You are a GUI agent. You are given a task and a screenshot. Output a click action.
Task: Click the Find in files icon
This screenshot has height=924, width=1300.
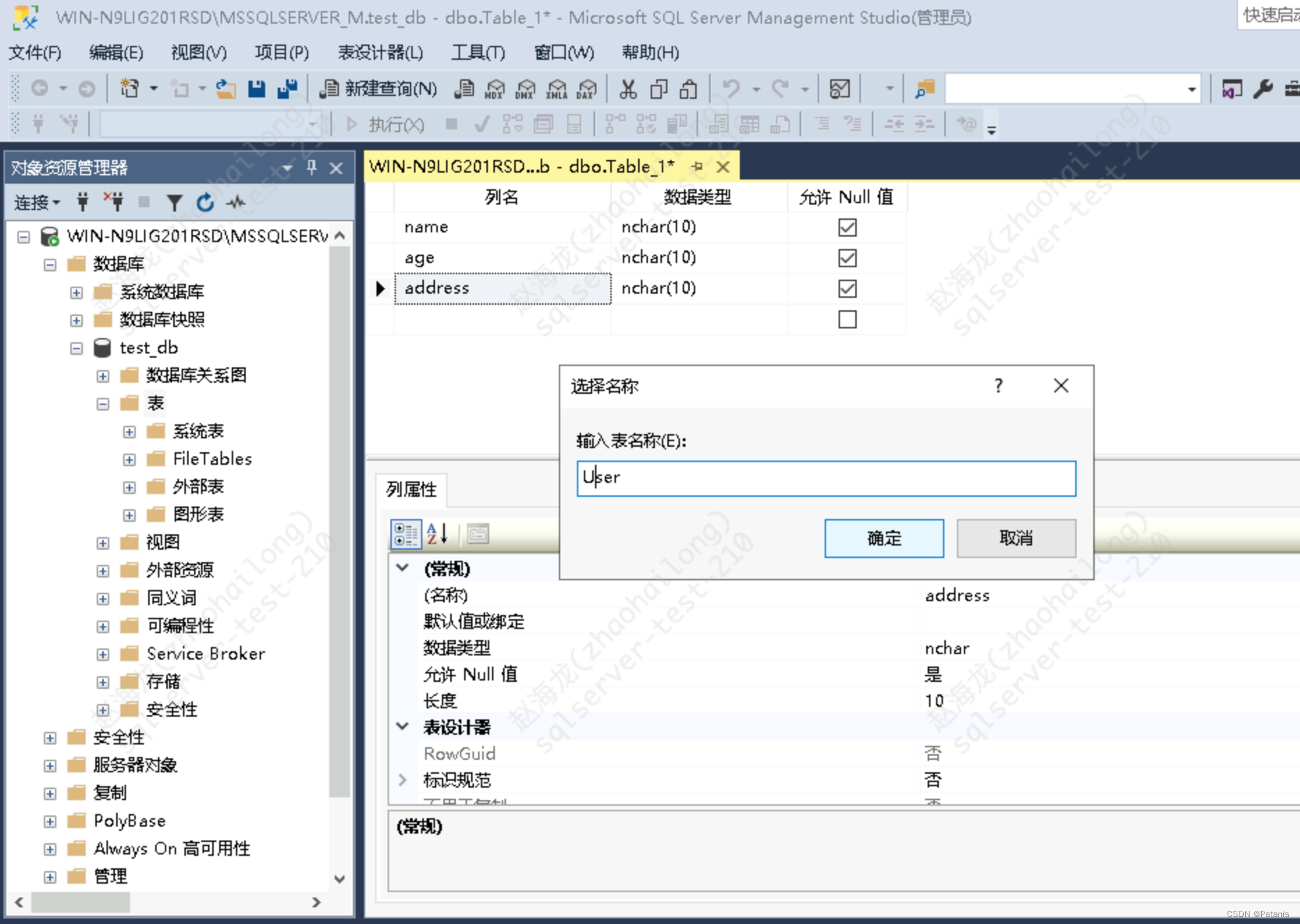(924, 88)
